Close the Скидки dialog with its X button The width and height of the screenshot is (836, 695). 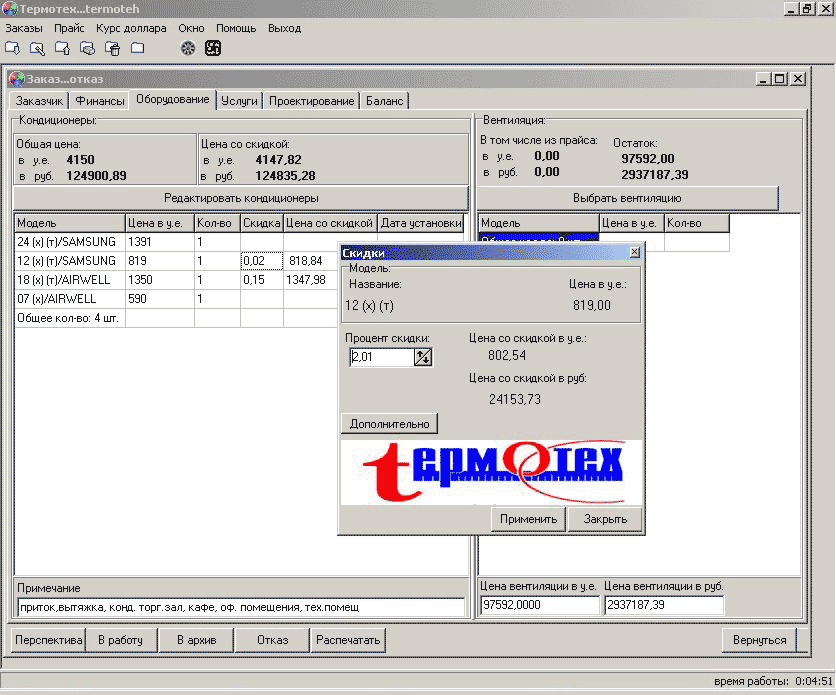[x=634, y=252]
